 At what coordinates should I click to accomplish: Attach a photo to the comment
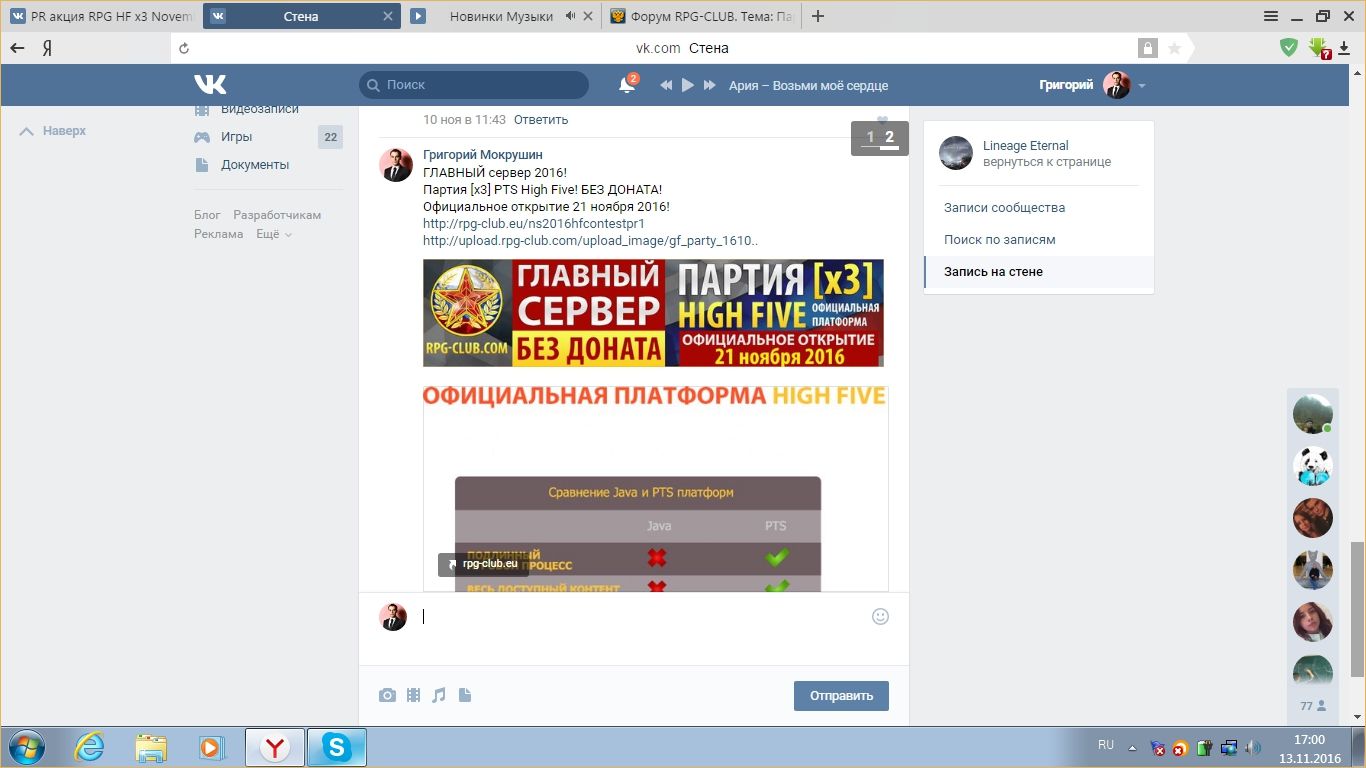click(387, 695)
